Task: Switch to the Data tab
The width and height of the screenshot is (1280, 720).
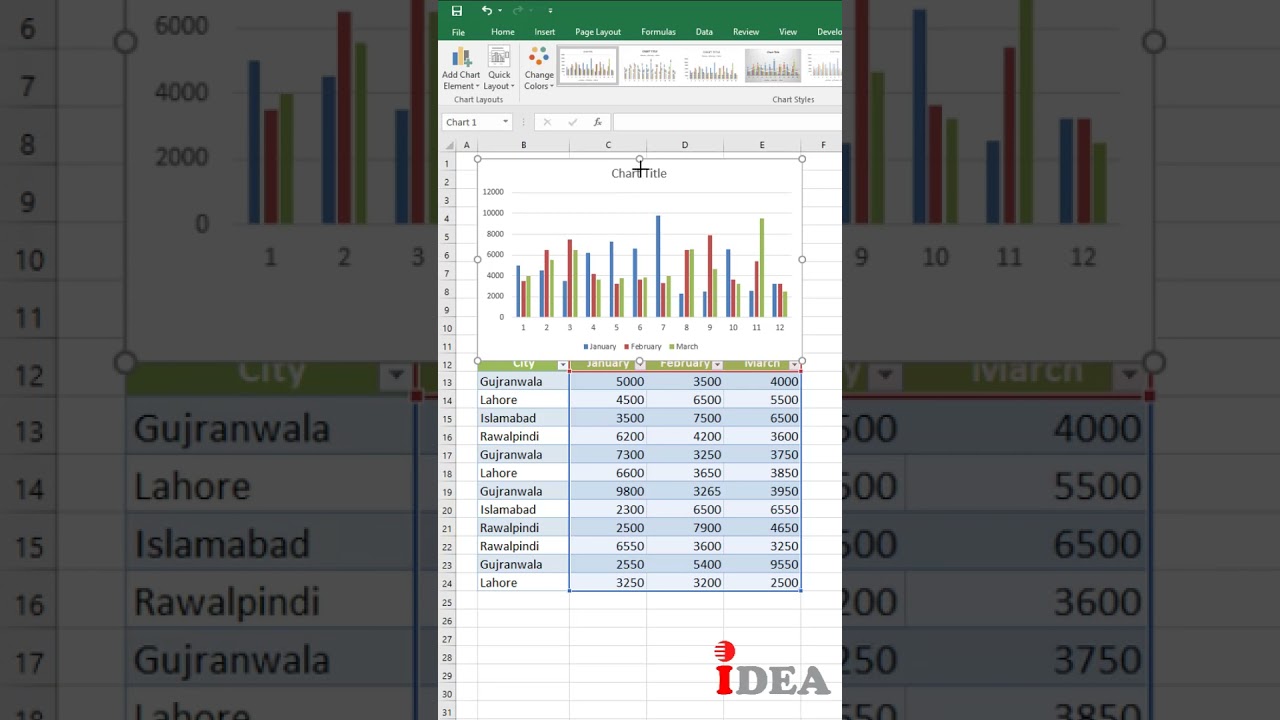Action: 704,32
